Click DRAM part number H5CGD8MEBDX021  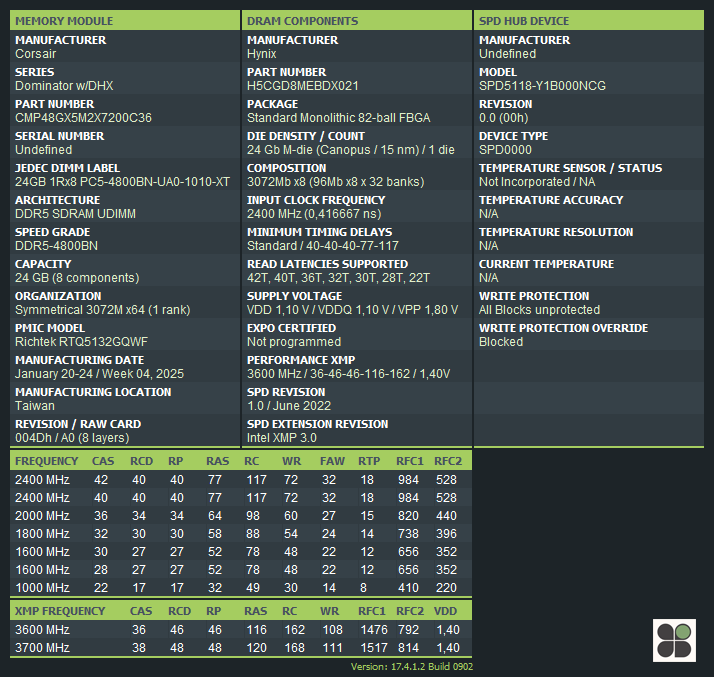click(303, 86)
